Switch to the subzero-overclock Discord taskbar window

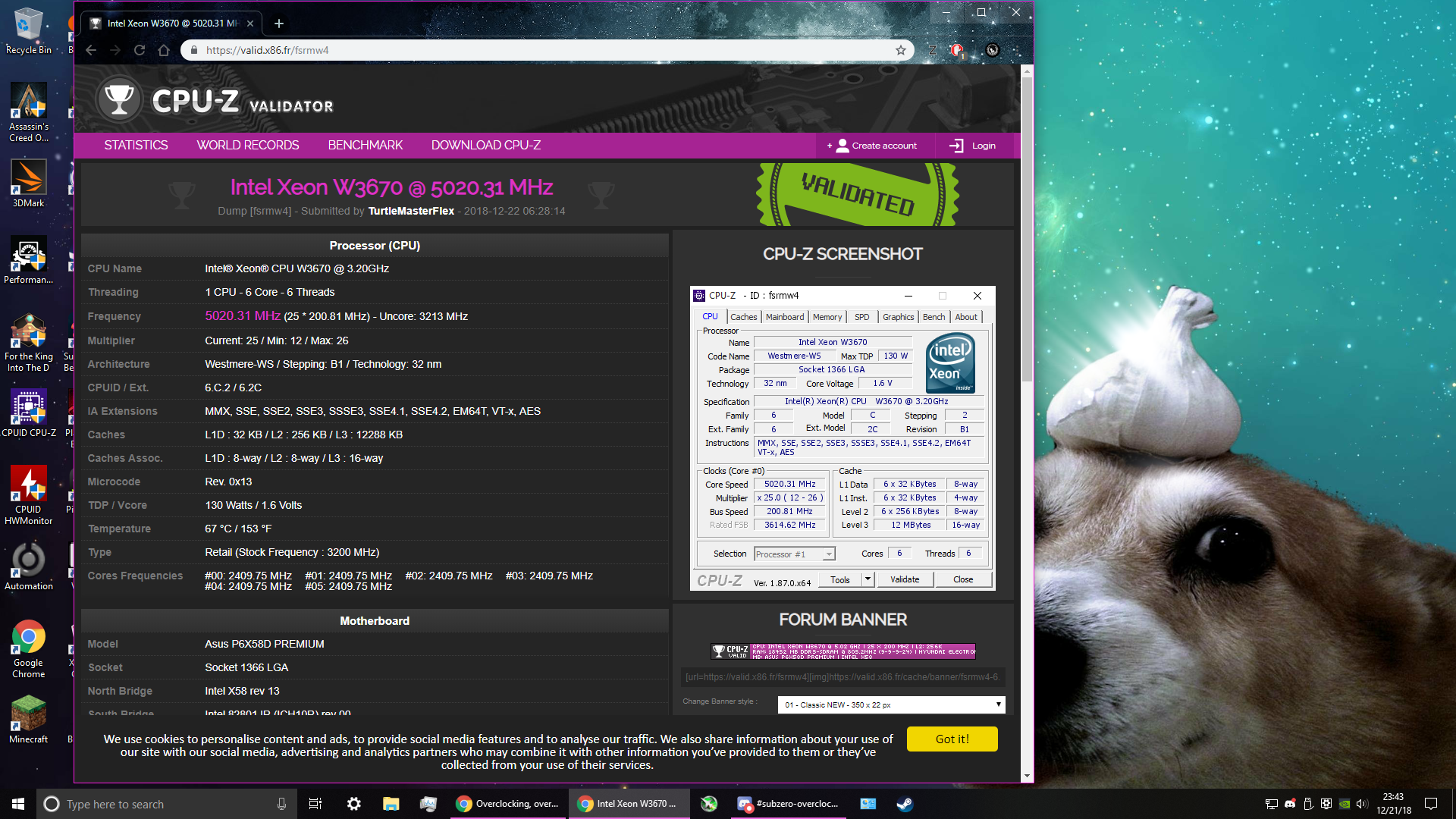pos(789,804)
